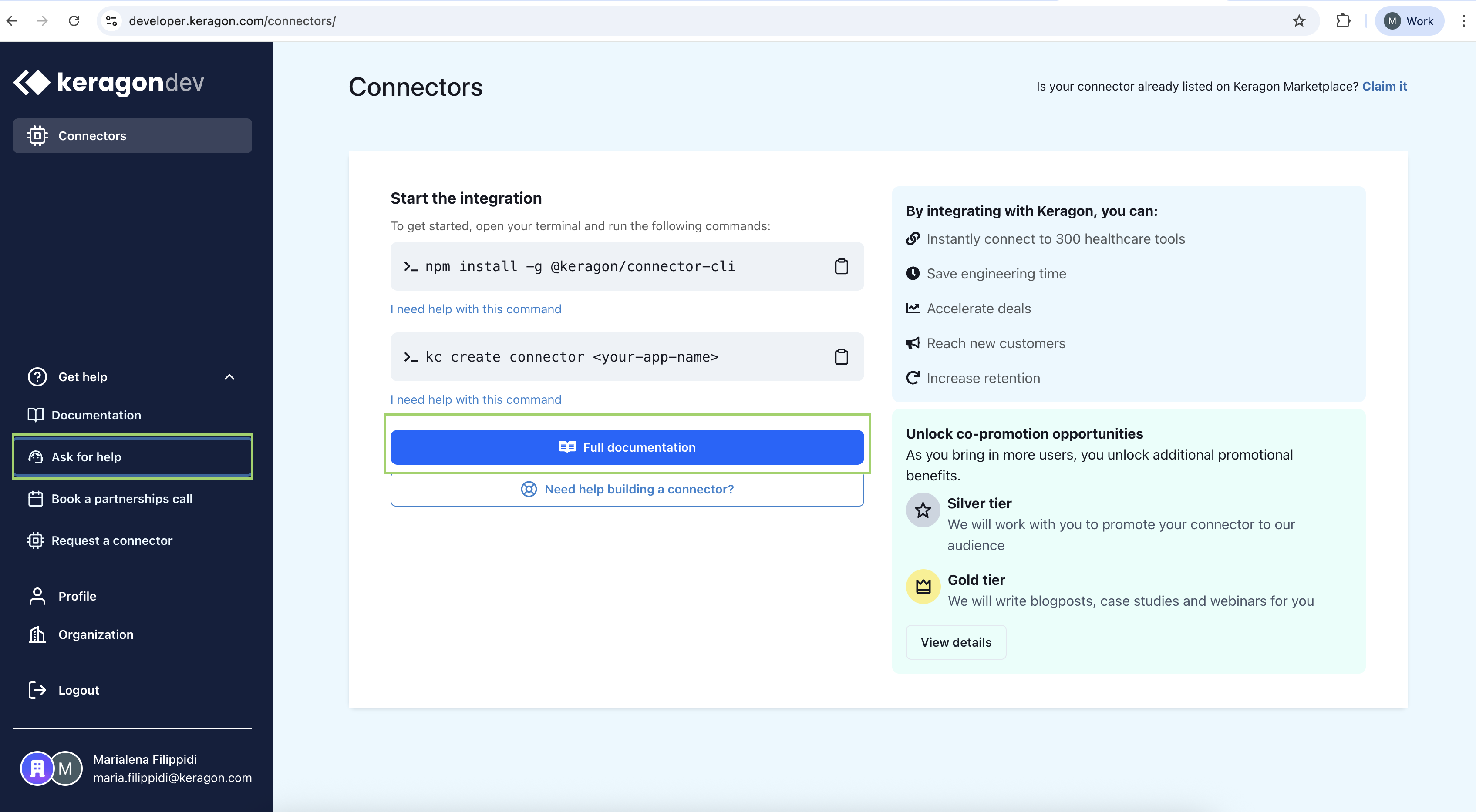The image size is (1476, 812).
Task: Click the Organization building icon
Action: pyautogui.click(x=37, y=634)
